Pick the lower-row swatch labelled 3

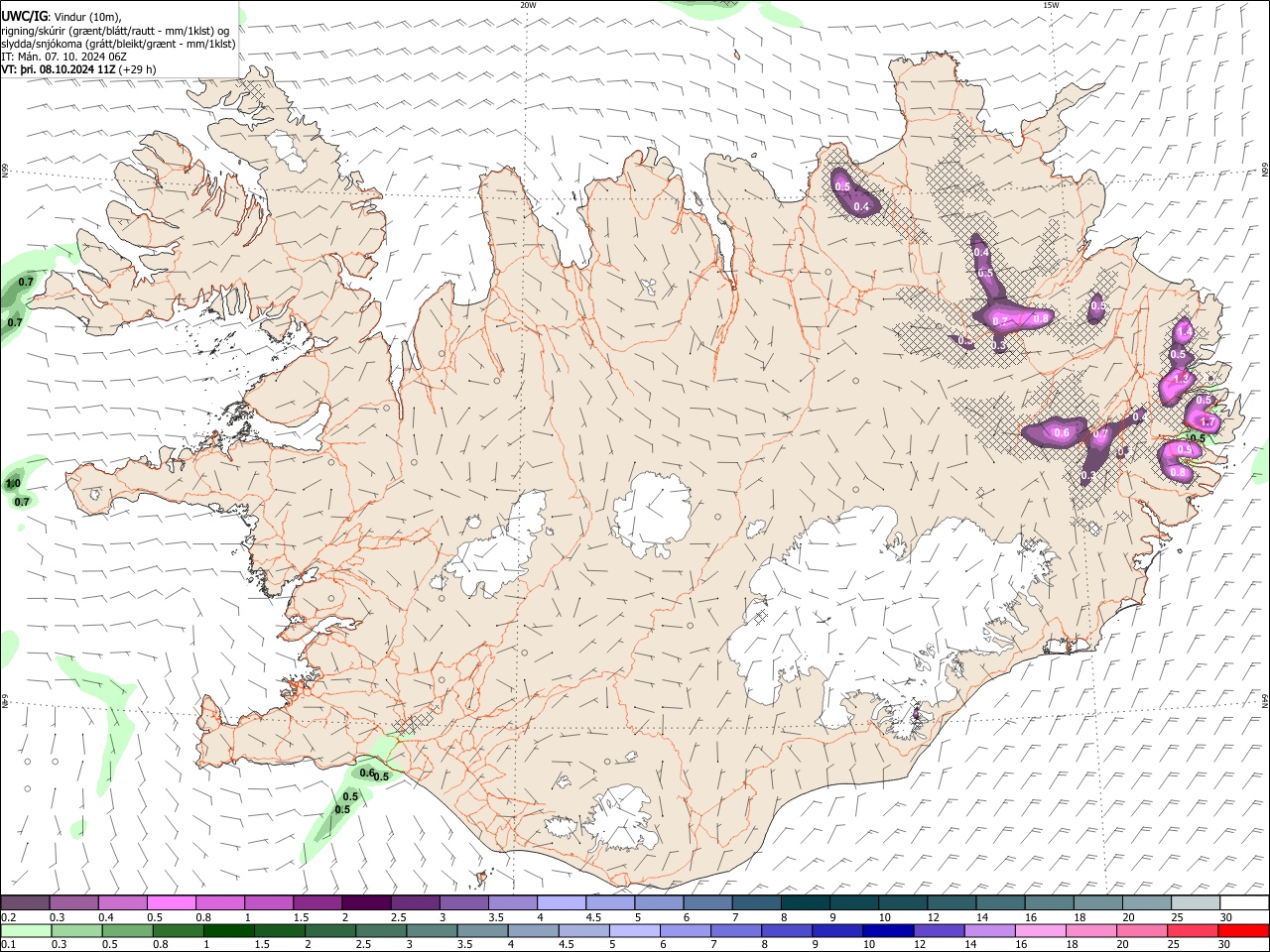[x=432, y=930]
